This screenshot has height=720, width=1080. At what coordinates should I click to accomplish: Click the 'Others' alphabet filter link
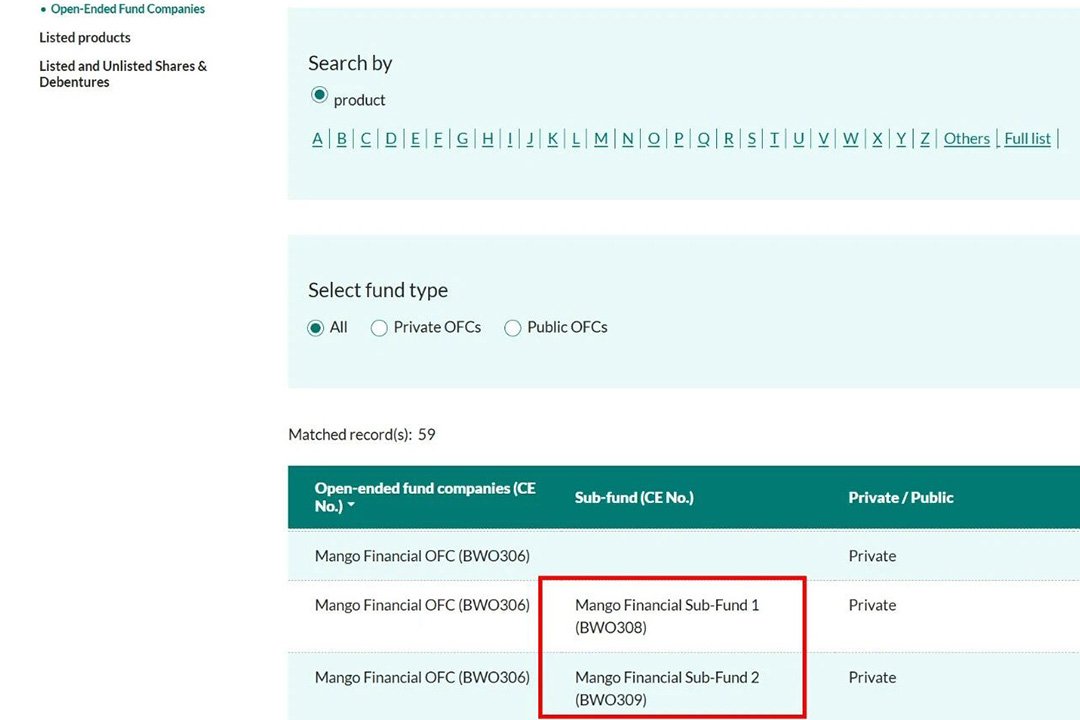(966, 139)
